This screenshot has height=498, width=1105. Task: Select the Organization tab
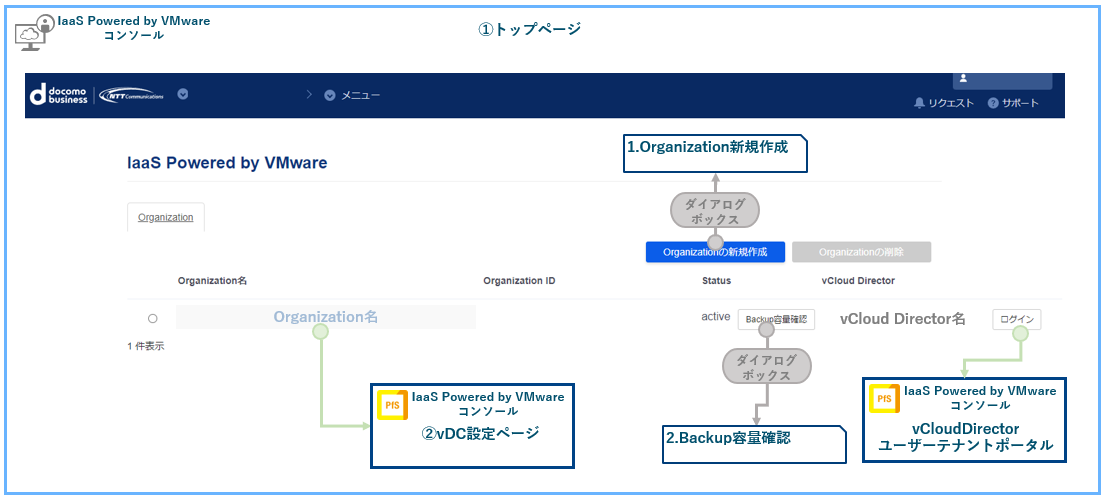click(166, 217)
